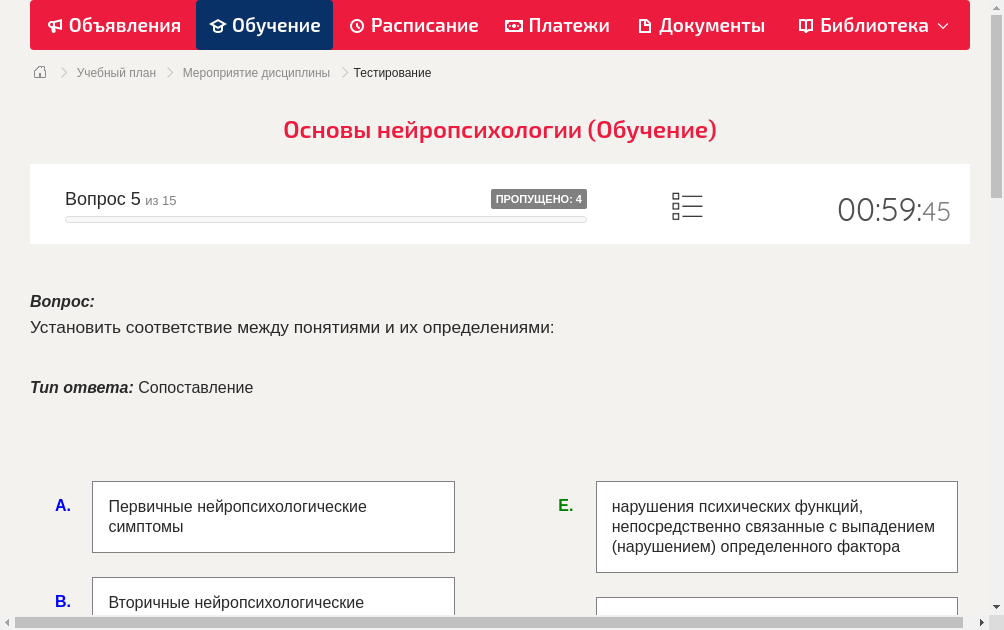Open the Платежи menu item
The image size is (1004, 630).
click(556, 25)
